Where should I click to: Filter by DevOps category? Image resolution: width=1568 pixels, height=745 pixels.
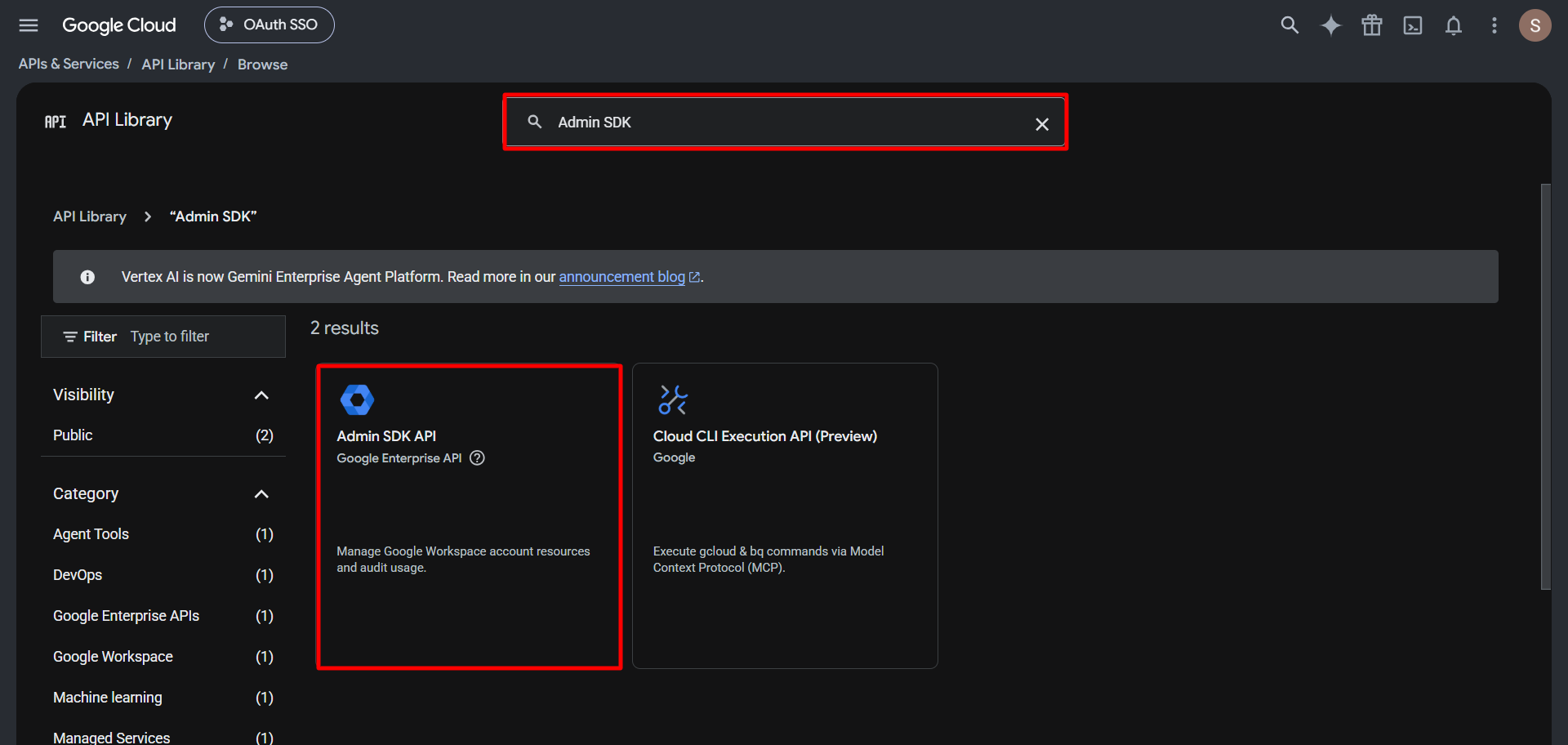[x=163, y=575]
